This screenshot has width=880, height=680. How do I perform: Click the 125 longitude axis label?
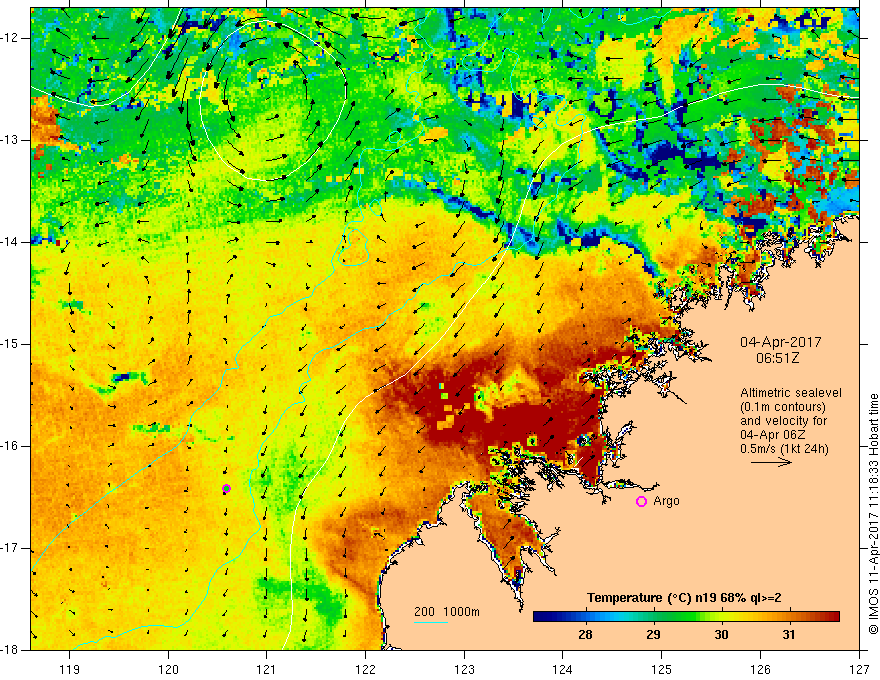[x=662, y=669]
